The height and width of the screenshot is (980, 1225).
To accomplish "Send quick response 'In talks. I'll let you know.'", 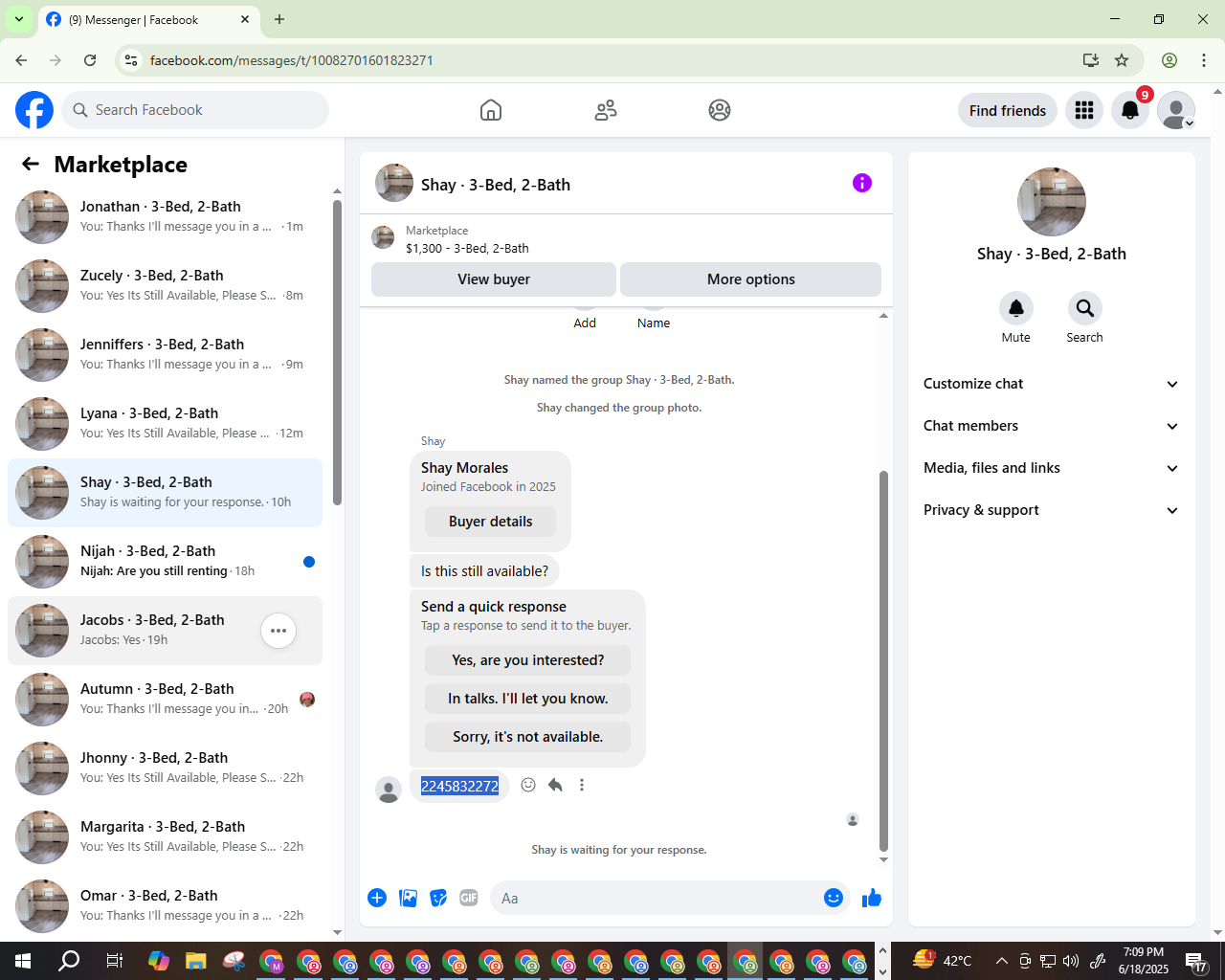I will (528, 699).
